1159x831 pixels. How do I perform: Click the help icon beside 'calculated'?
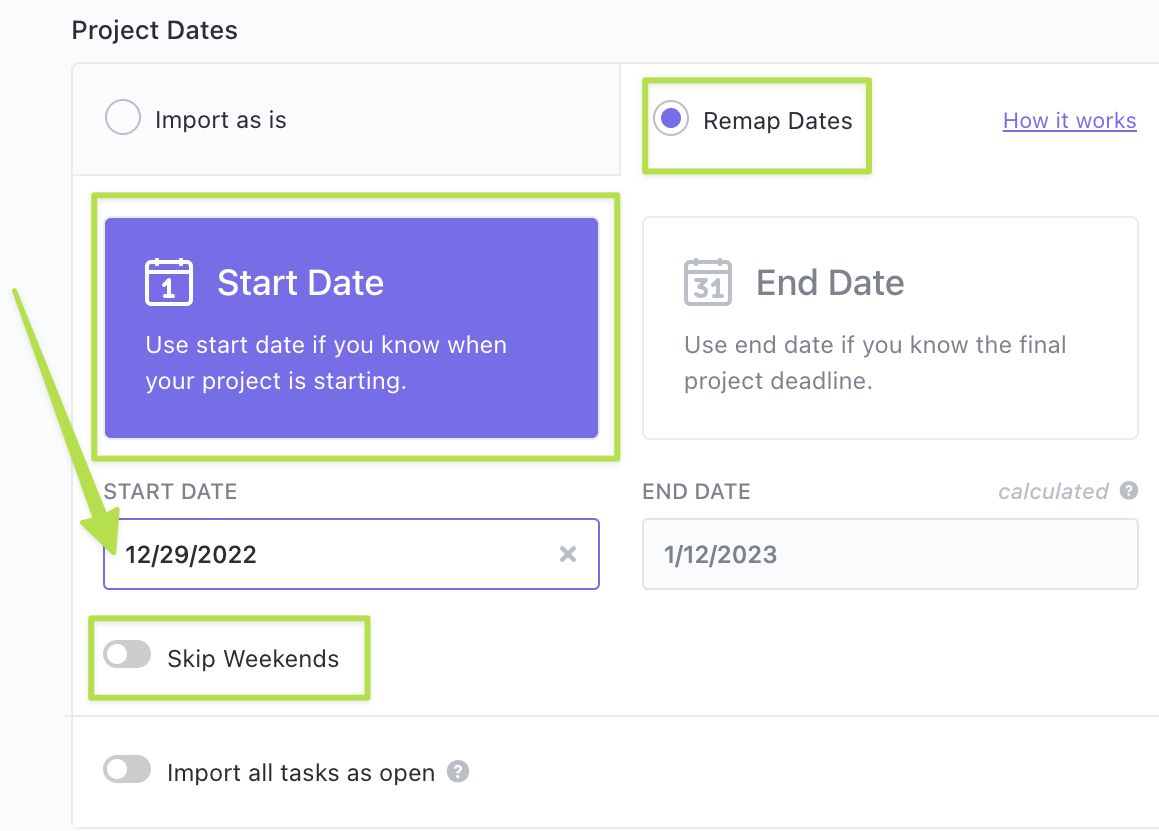coord(1129,491)
